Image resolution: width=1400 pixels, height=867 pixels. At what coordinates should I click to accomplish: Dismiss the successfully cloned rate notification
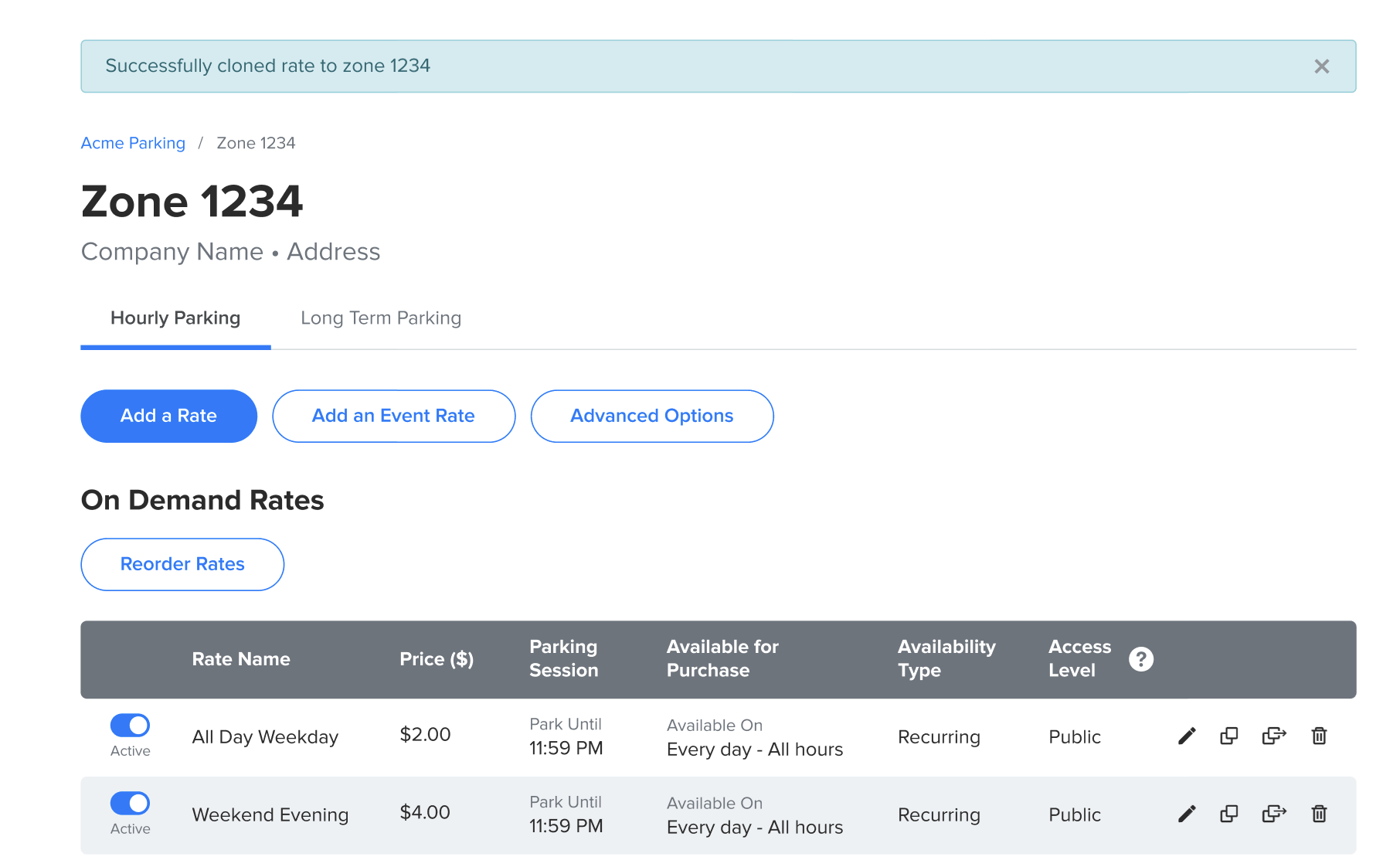pos(1321,66)
